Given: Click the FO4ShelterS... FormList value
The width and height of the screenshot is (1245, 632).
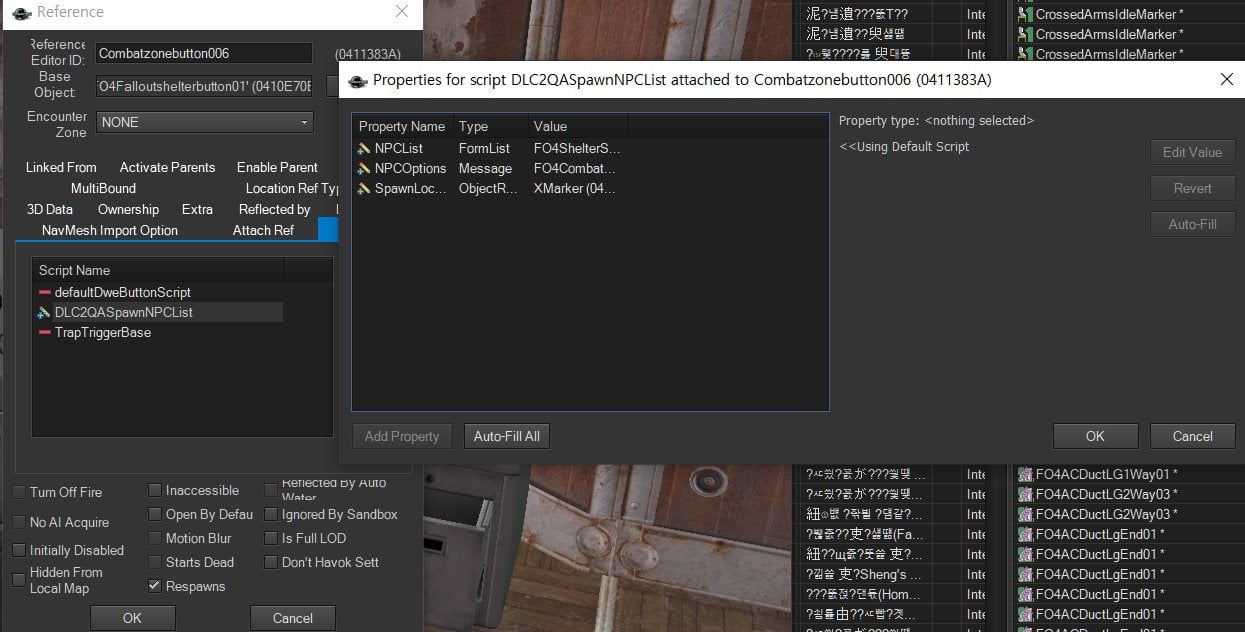Looking at the screenshot, I should [x=577, y=148].
